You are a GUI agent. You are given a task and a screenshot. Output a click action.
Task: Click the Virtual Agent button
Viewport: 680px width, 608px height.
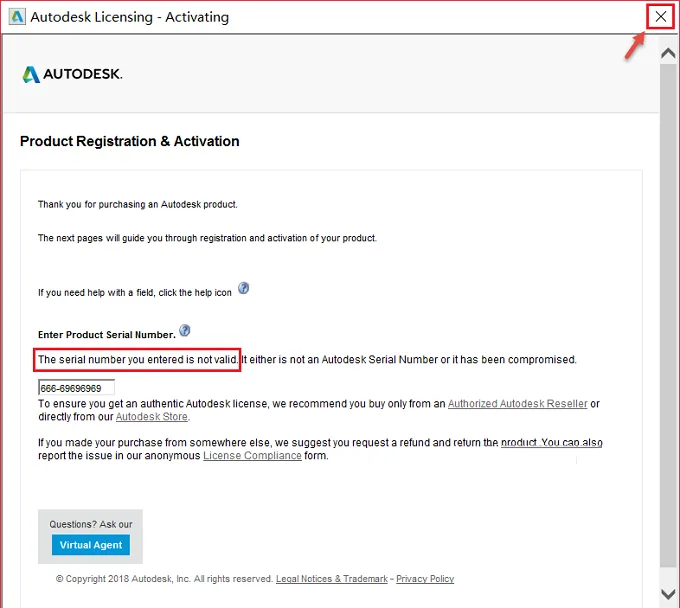click(91, 545)
